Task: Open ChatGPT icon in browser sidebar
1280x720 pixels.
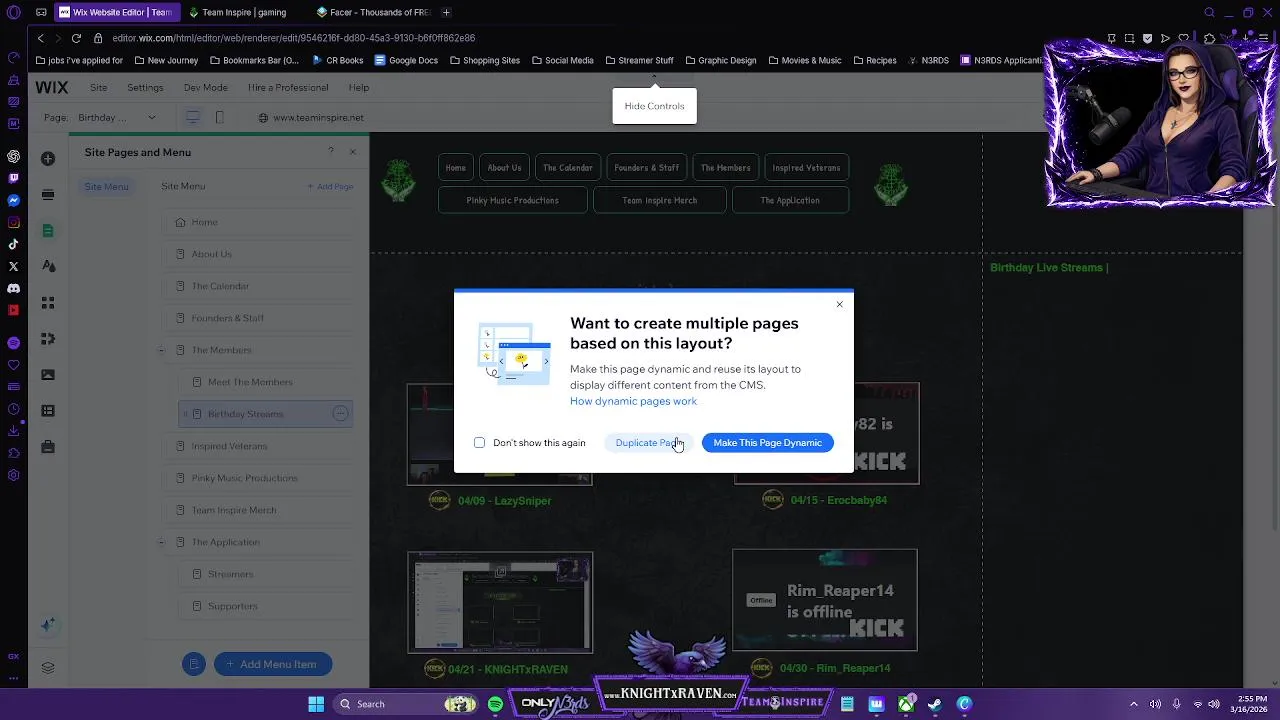Action: pyautogui.click(x=14, y=156)
